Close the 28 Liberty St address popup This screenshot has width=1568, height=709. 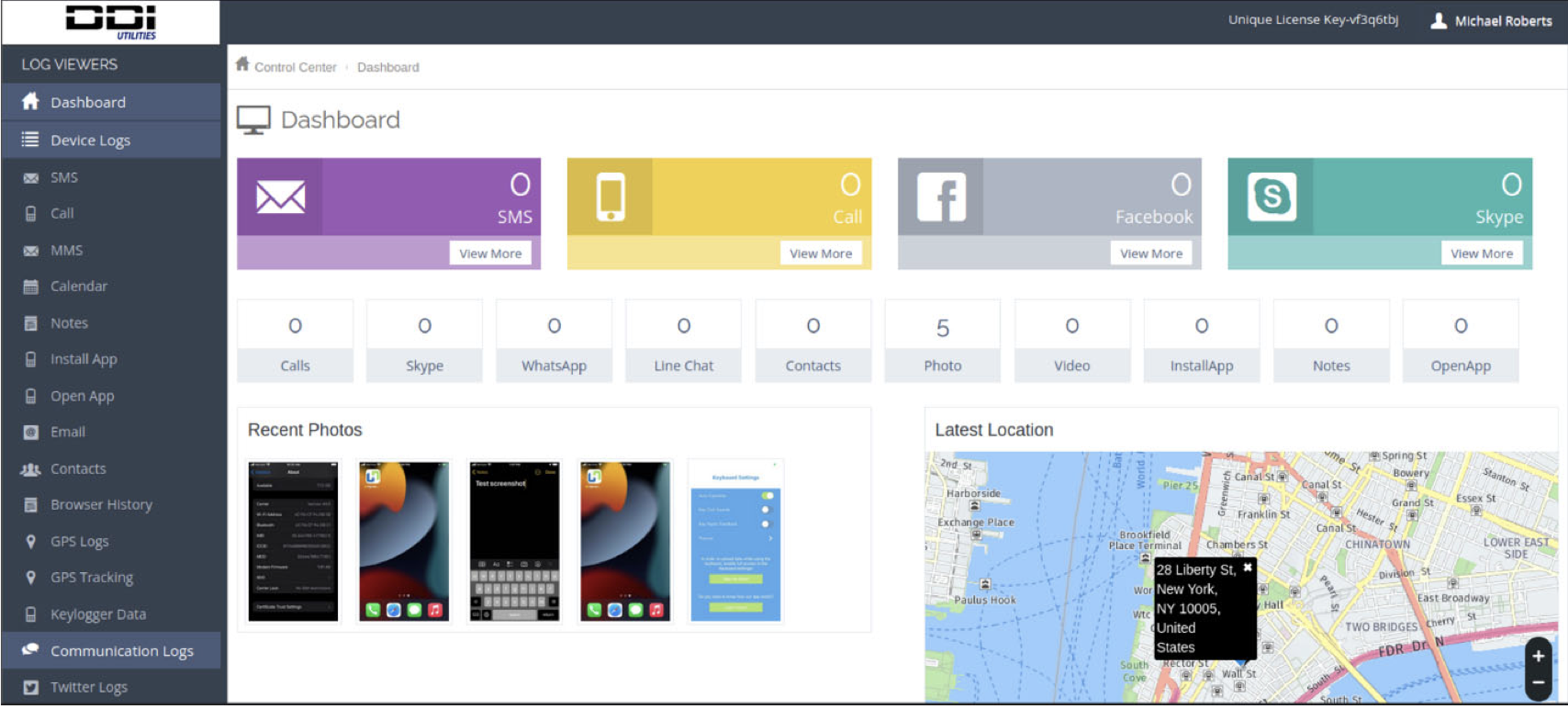coord(1247,568)
